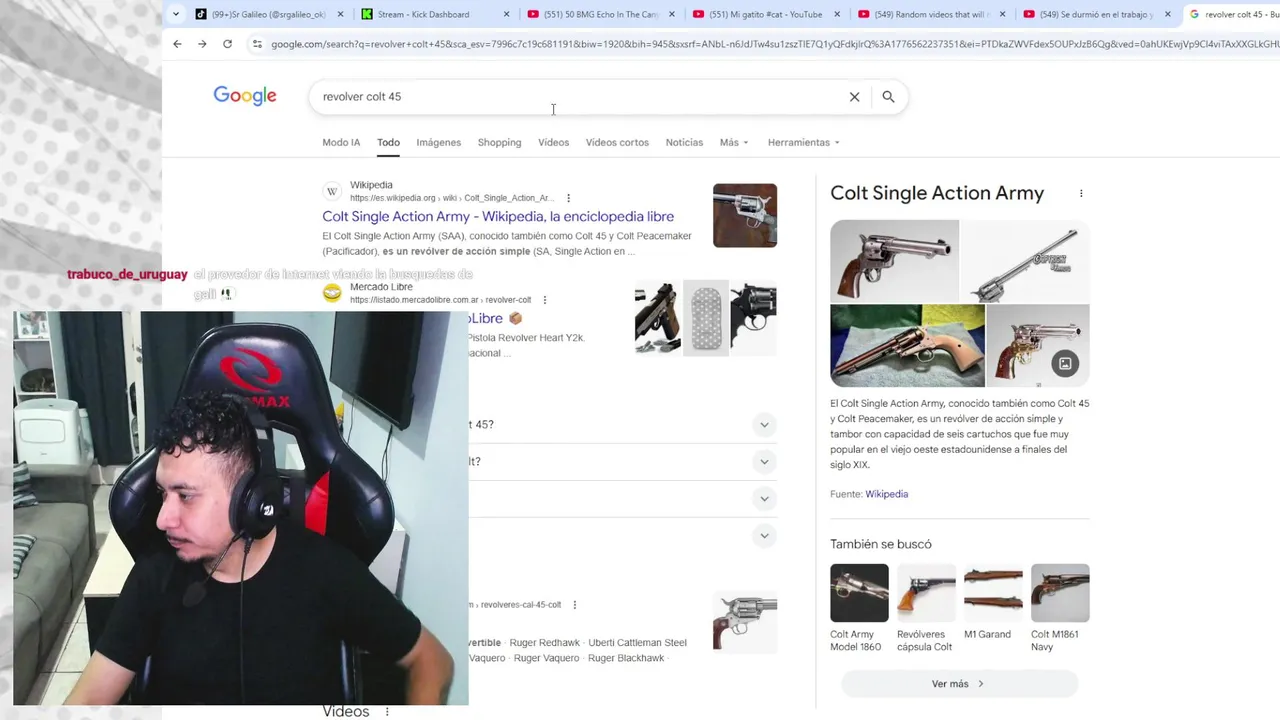Open the Shopping results tab
1280x720 pixels.
pyautogui.click(x=499, y=142)
